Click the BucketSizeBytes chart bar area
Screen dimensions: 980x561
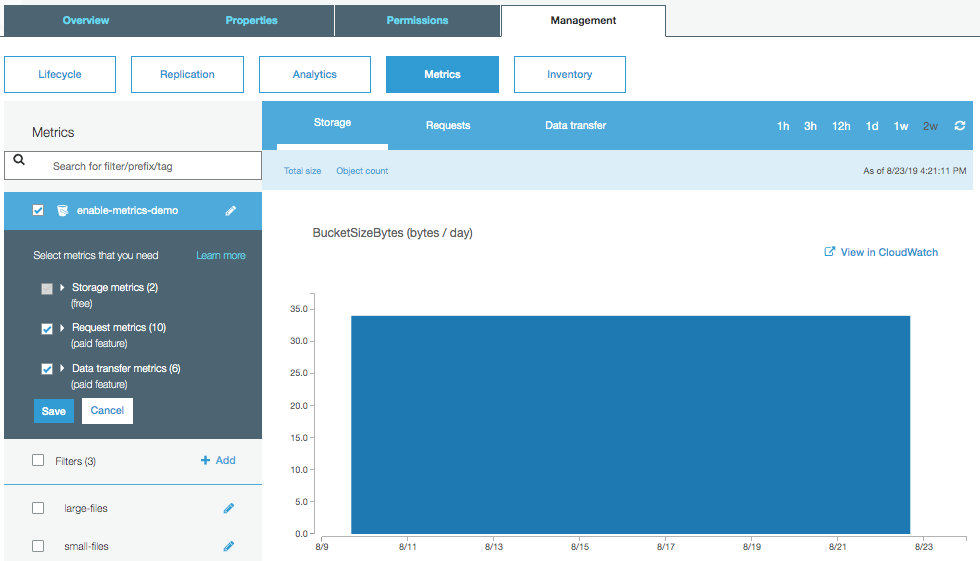click(630, 425)
